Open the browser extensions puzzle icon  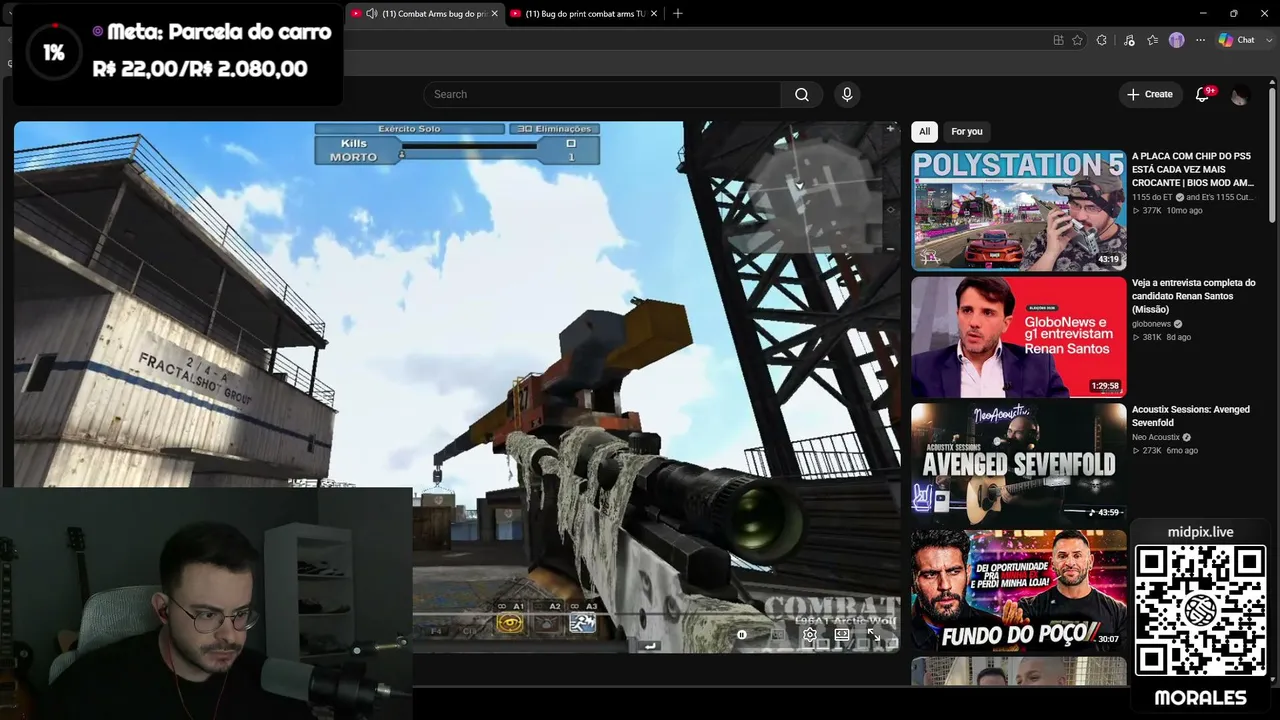click(1102, 40)
